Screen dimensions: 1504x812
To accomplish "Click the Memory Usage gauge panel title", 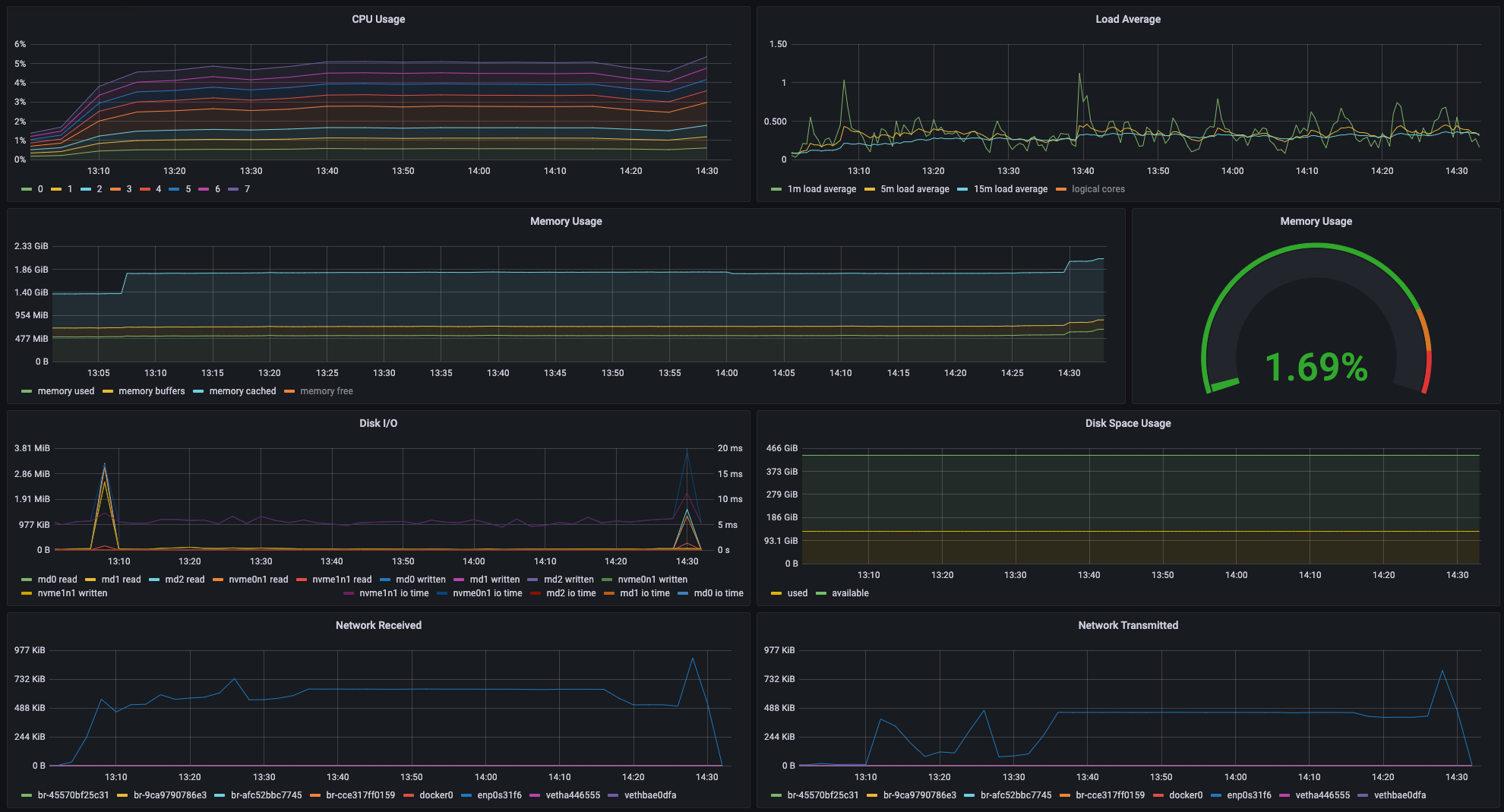I will click(x=1316, y=221).
